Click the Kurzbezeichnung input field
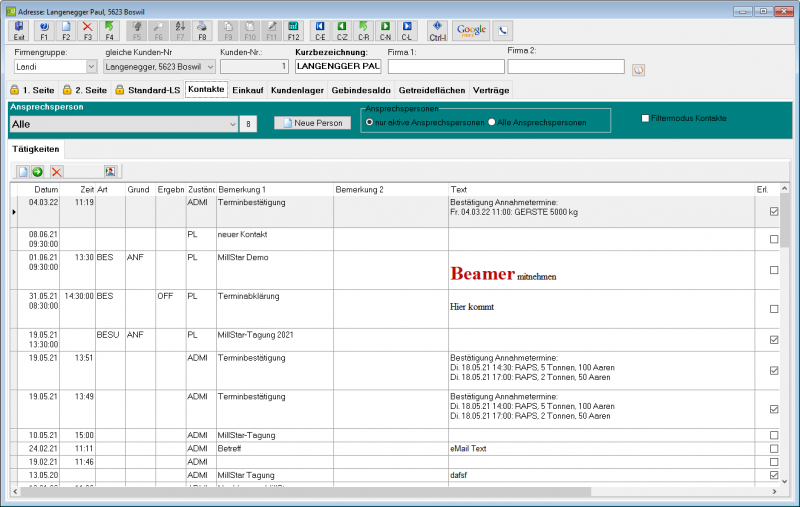 point(338,66)
